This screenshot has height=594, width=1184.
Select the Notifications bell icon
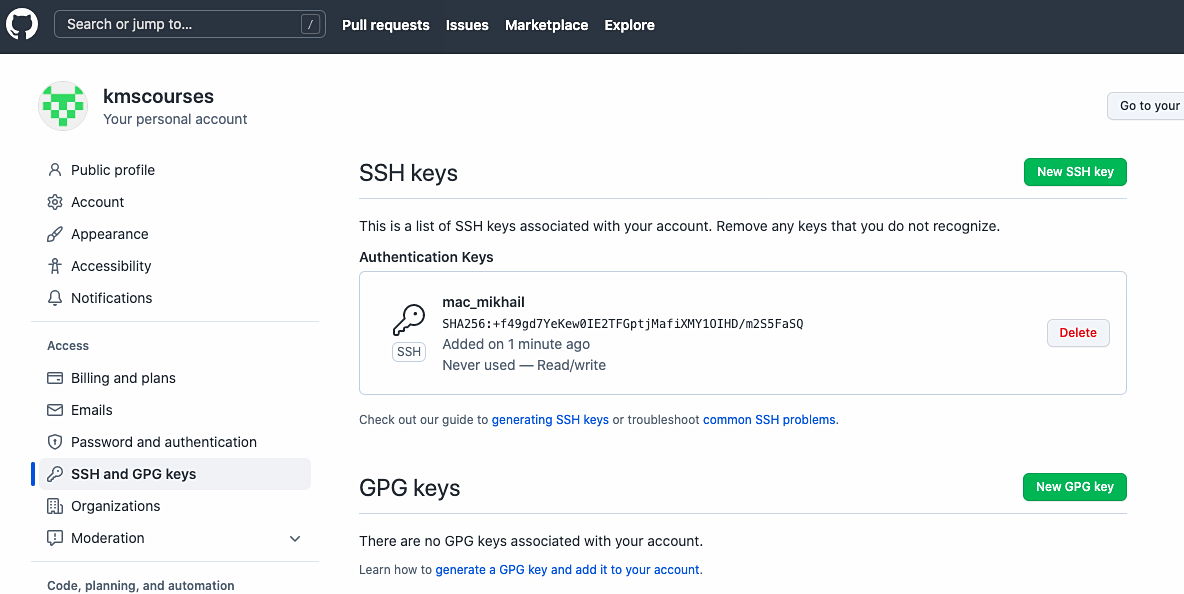(55, 298)
